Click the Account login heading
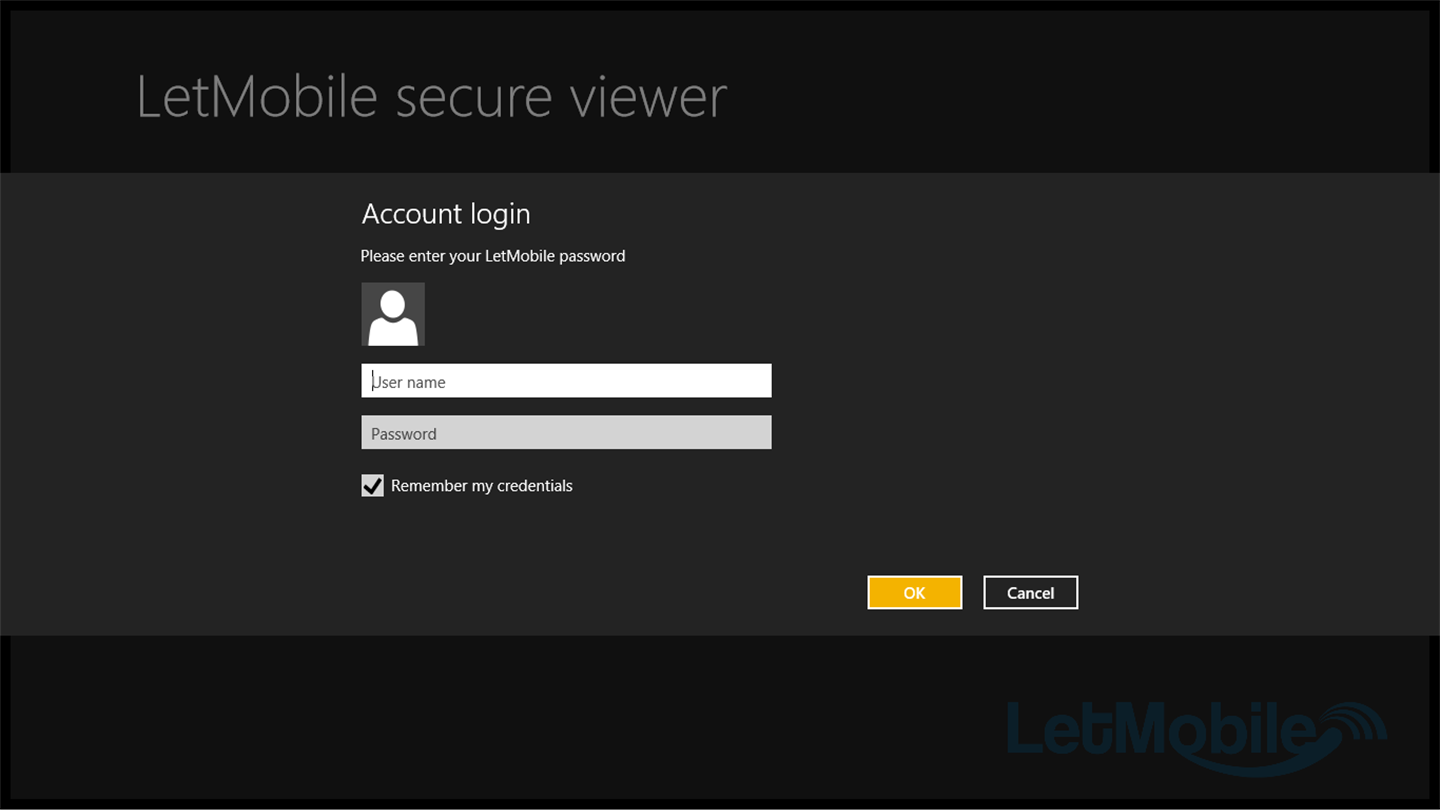This screenshot has width=1440, height=810. [x=446, y=214]
